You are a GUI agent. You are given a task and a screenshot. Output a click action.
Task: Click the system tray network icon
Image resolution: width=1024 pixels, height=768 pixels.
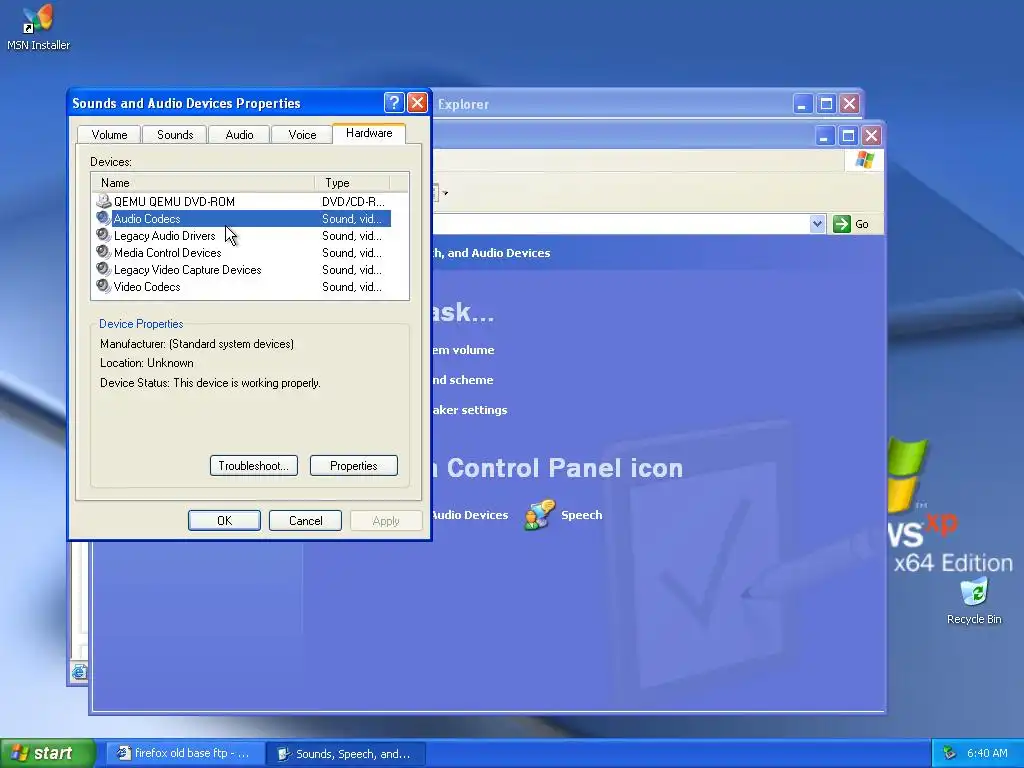[x=950, y=753]
